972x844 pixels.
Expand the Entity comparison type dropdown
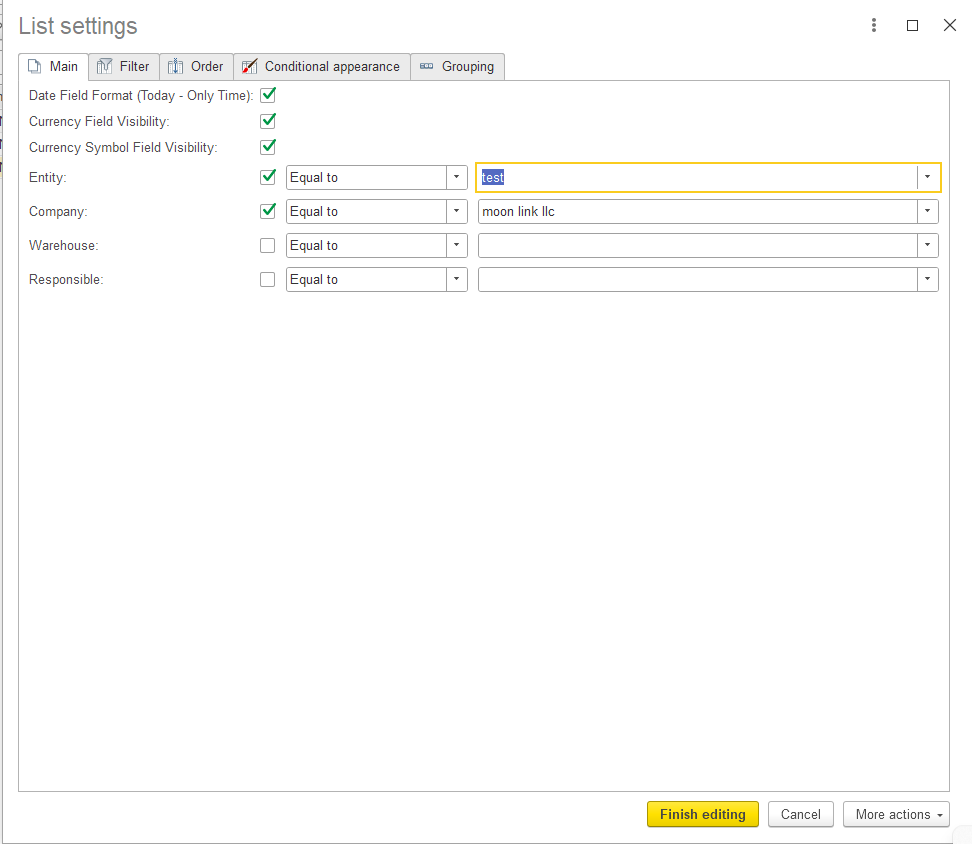click(x=456, y=177)
